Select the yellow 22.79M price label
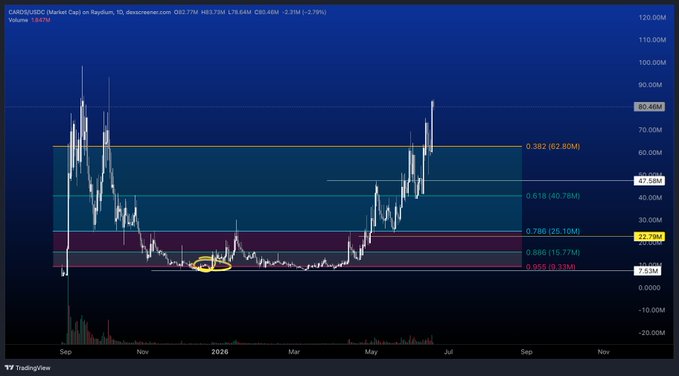The image size is (679, 376). pyautogui.click(x=649, y=237)
